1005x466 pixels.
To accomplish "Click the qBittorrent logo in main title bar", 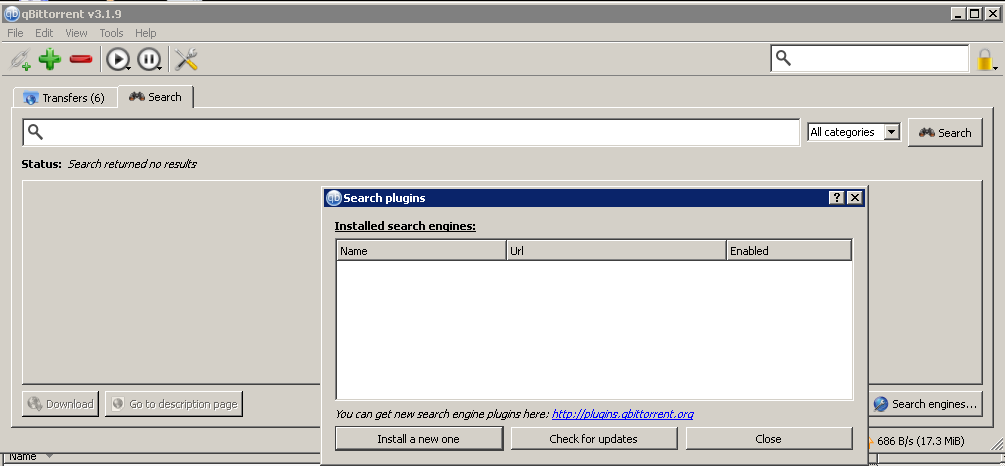I will click(11, 13).
